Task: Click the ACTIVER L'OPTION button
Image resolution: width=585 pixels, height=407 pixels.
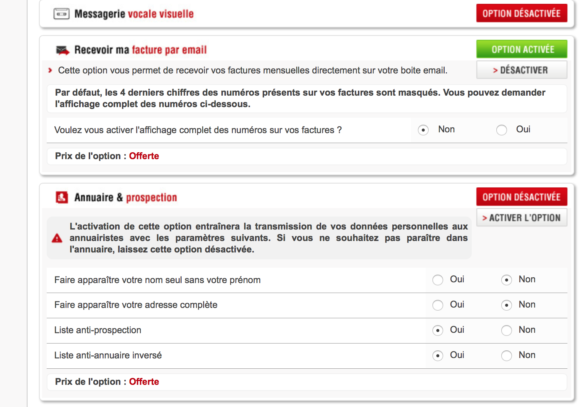Action: tap(522, 217)
